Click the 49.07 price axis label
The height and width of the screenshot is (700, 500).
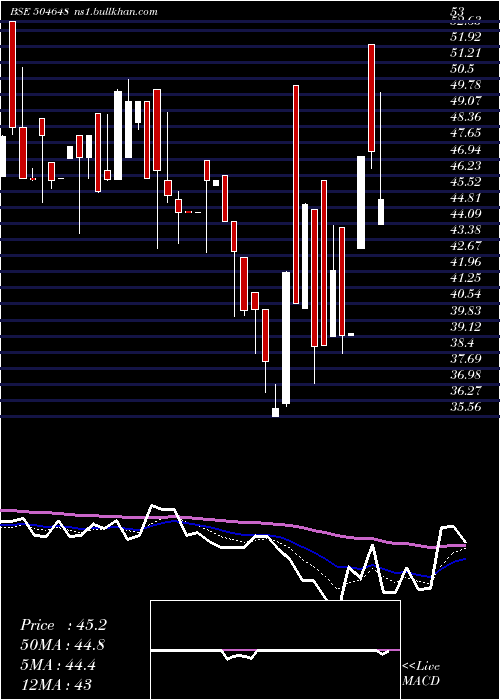point(466,101)
